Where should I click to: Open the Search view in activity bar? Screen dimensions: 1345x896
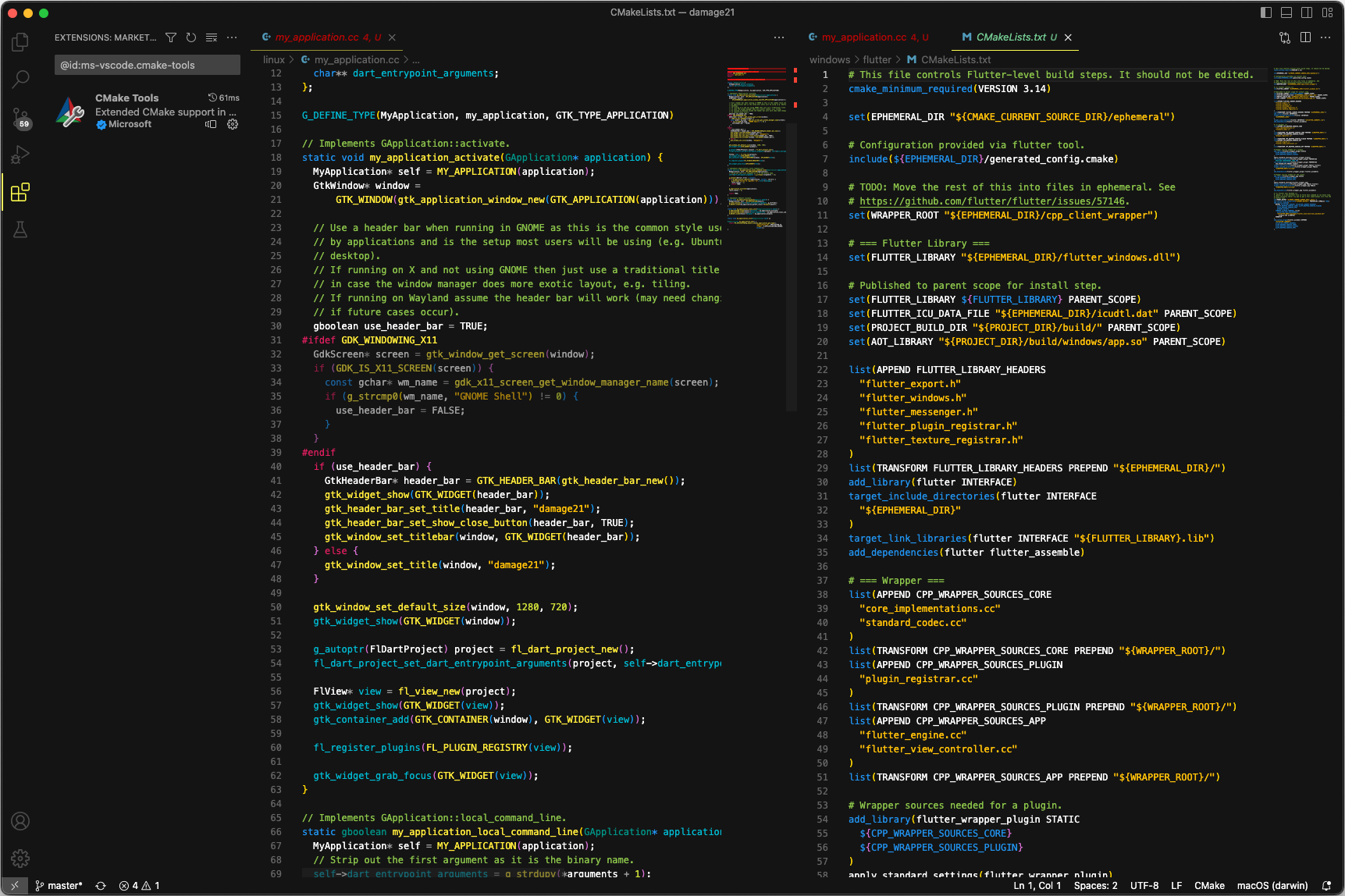click(20, 79)
